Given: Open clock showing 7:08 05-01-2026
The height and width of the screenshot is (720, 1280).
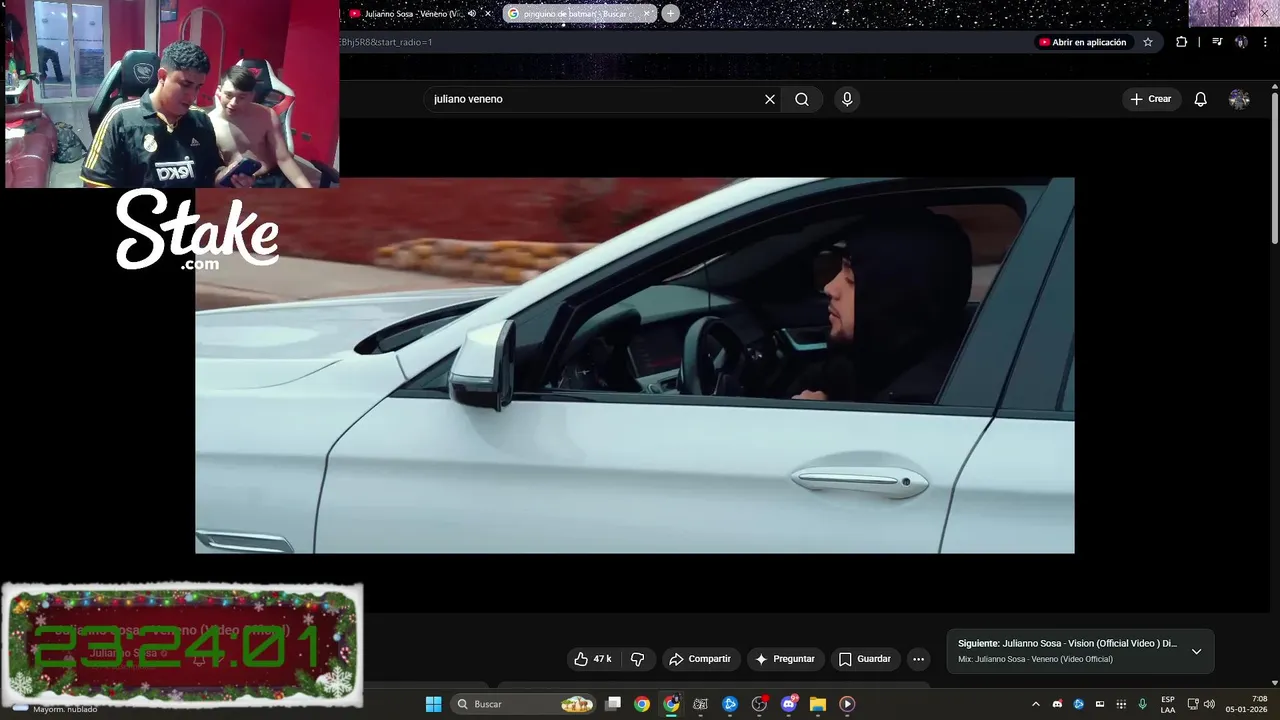Looking at the screenshot, I should 1246,704.
